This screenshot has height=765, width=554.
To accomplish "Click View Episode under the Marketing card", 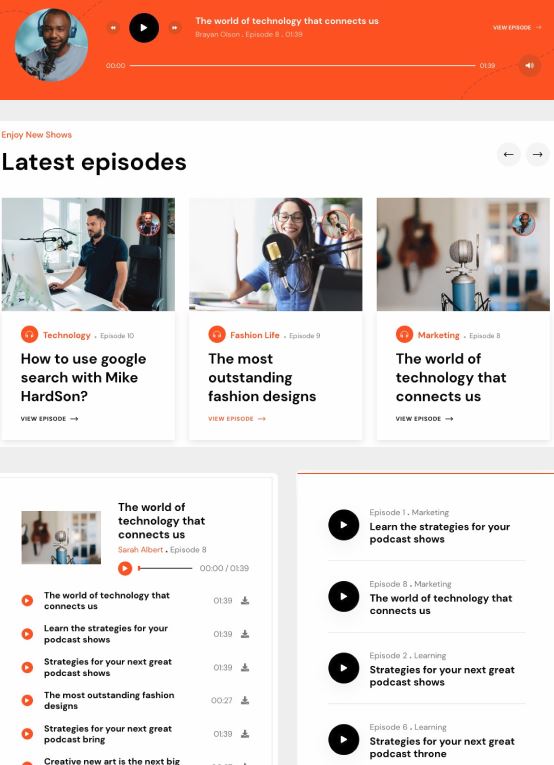I will click(x=424, y=419).
